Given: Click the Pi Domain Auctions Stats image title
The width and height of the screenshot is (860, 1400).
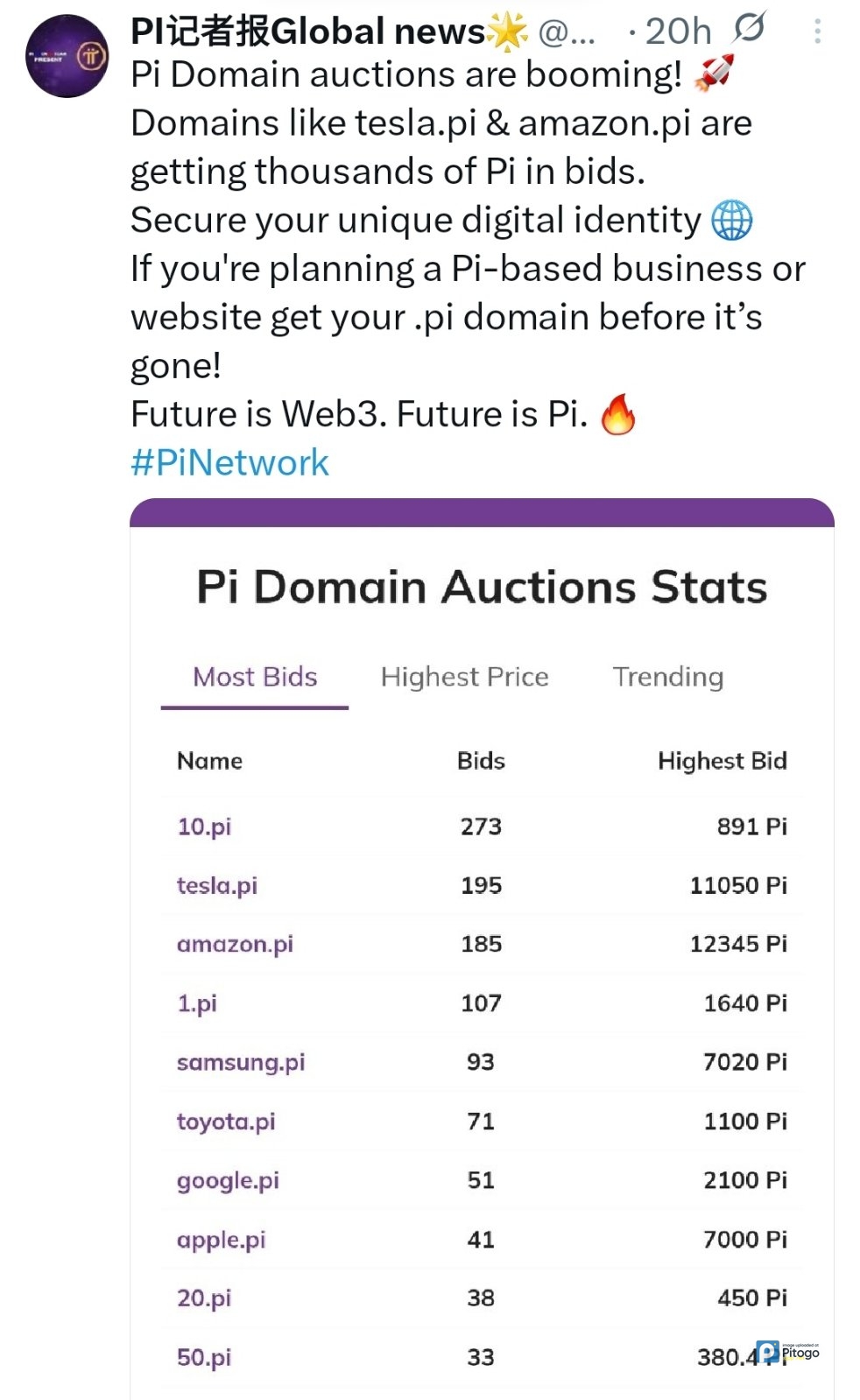Looking at the screenshot, I should 482,587.
